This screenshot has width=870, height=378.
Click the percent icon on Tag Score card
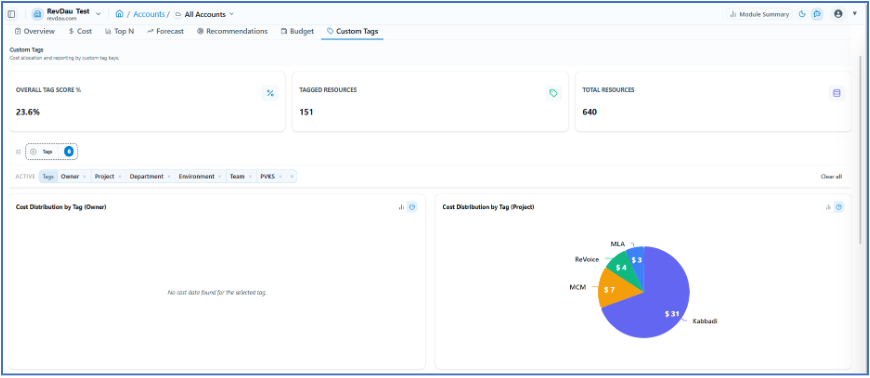tap(270, 93)
